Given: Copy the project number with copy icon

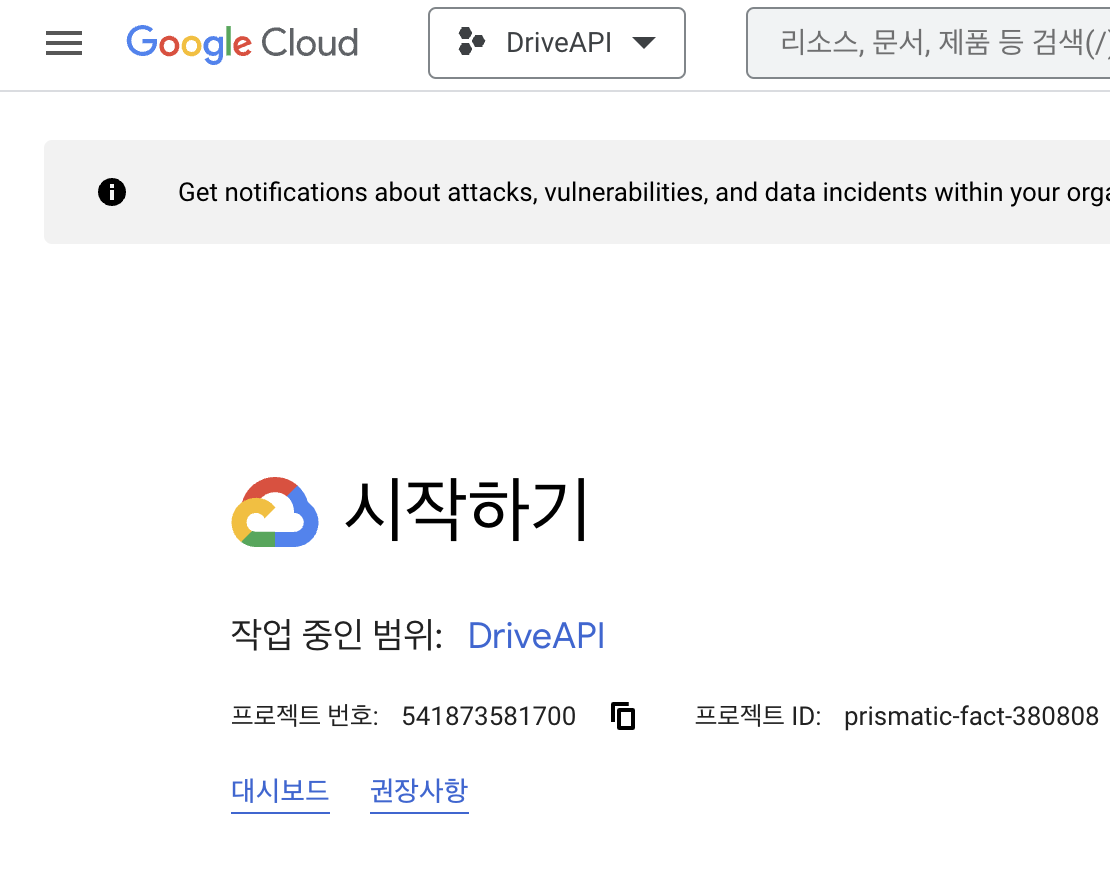Looking at the screenshot, I should [x=623, y=716].
